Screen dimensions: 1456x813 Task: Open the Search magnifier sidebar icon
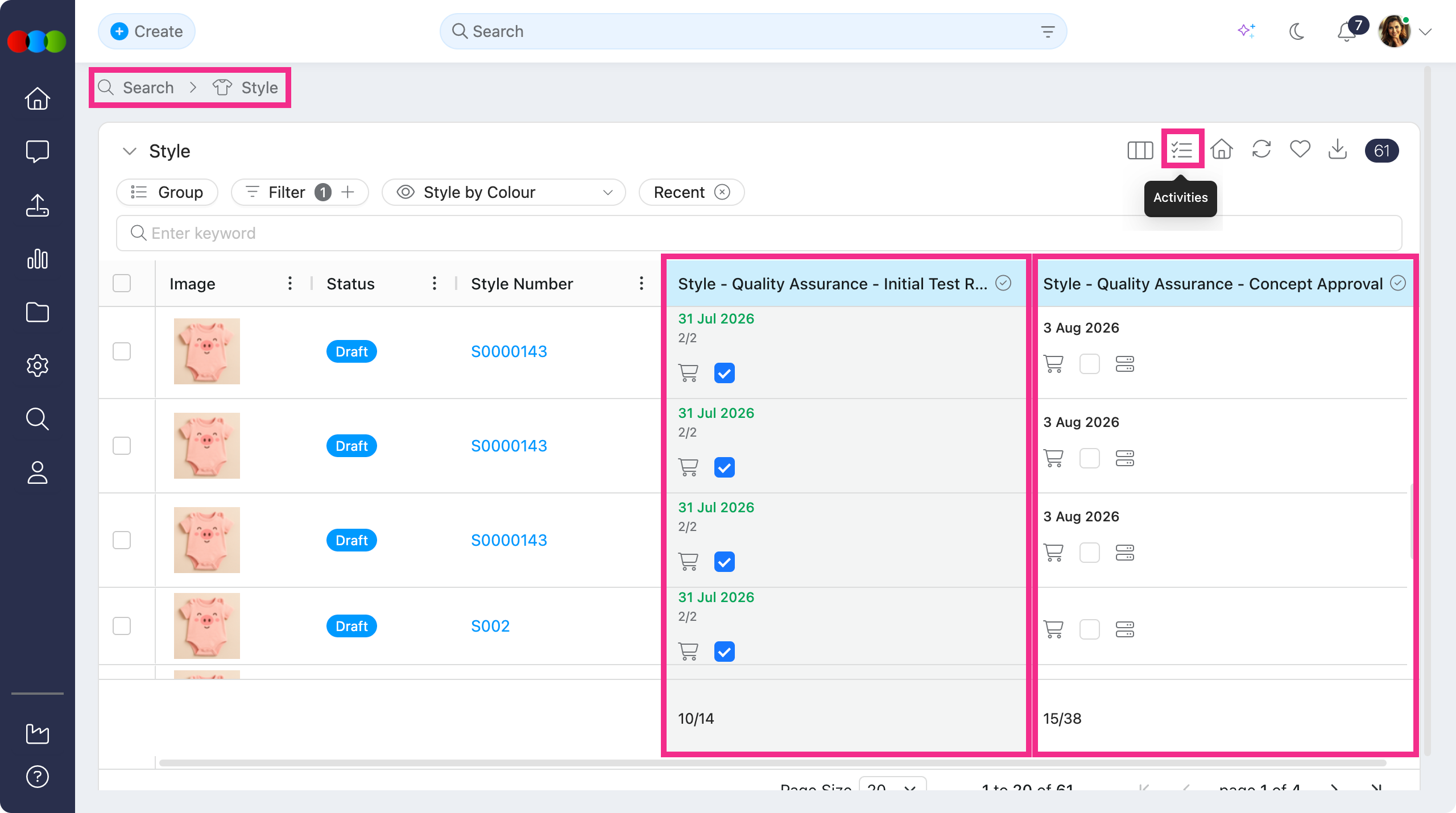pos(38,419)
